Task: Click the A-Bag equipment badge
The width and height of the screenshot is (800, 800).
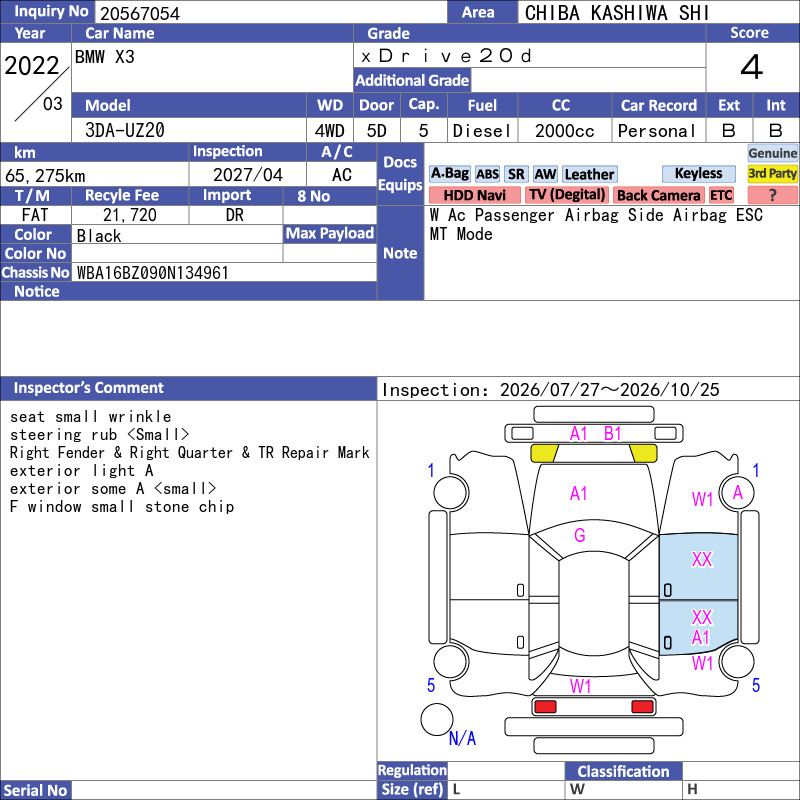Action: pos(449,174)
